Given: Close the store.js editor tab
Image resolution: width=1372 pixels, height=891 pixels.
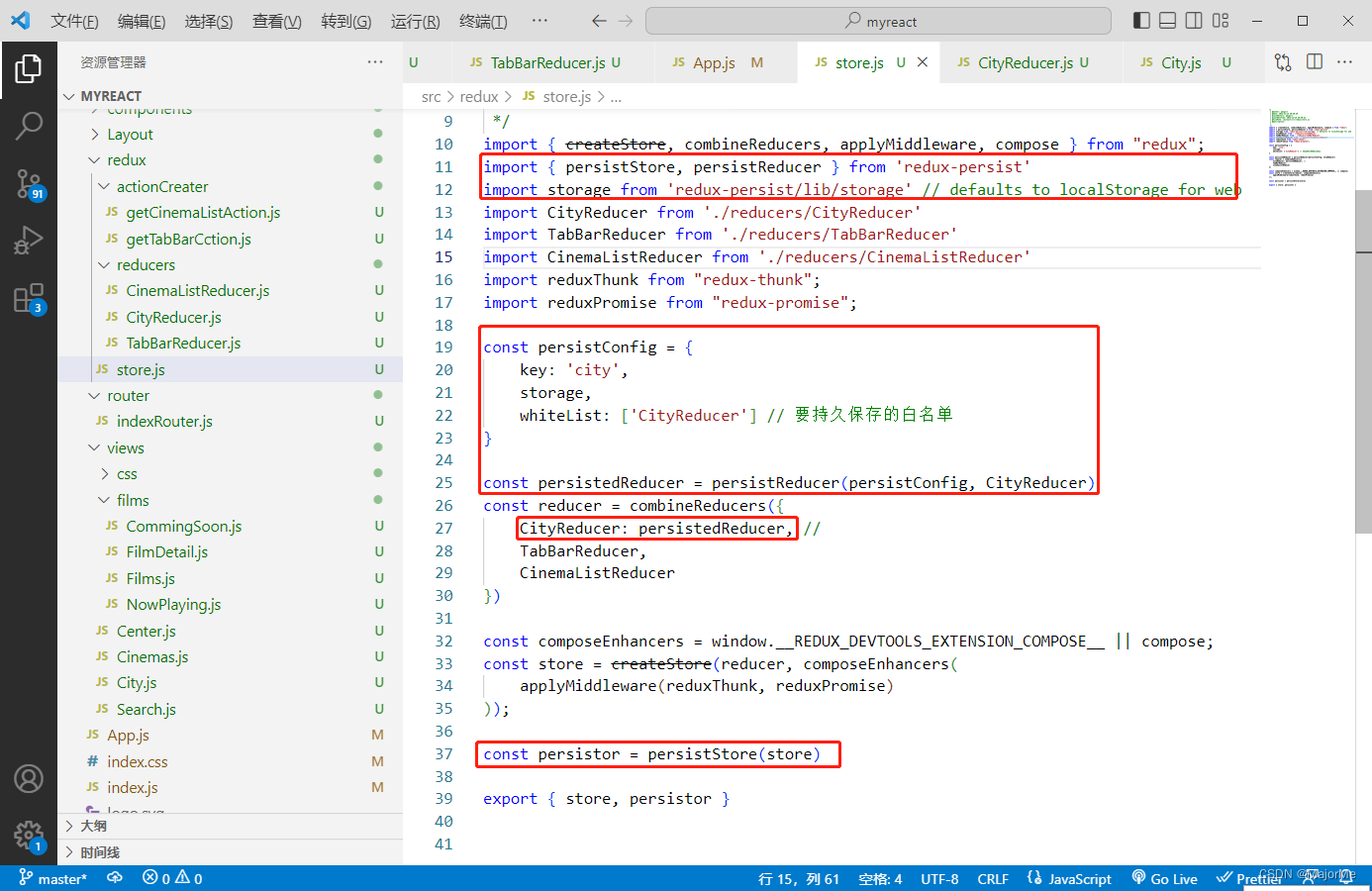Looking at the screenshot, I should (x=923, y=62).
